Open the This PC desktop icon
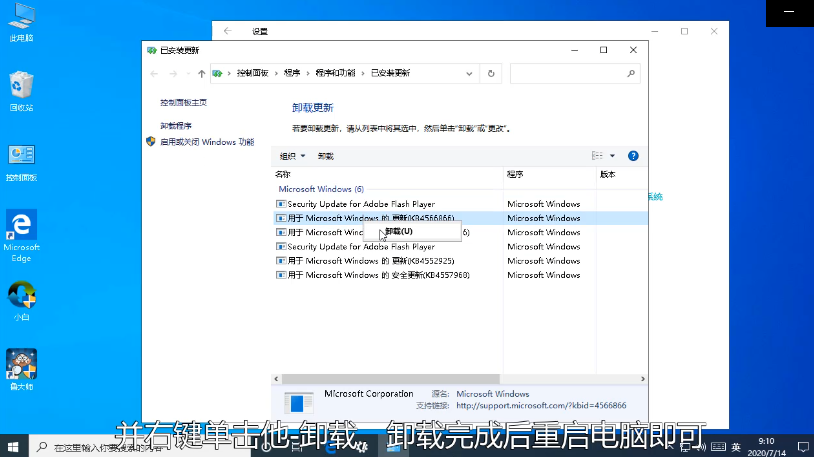 [21, 22]
